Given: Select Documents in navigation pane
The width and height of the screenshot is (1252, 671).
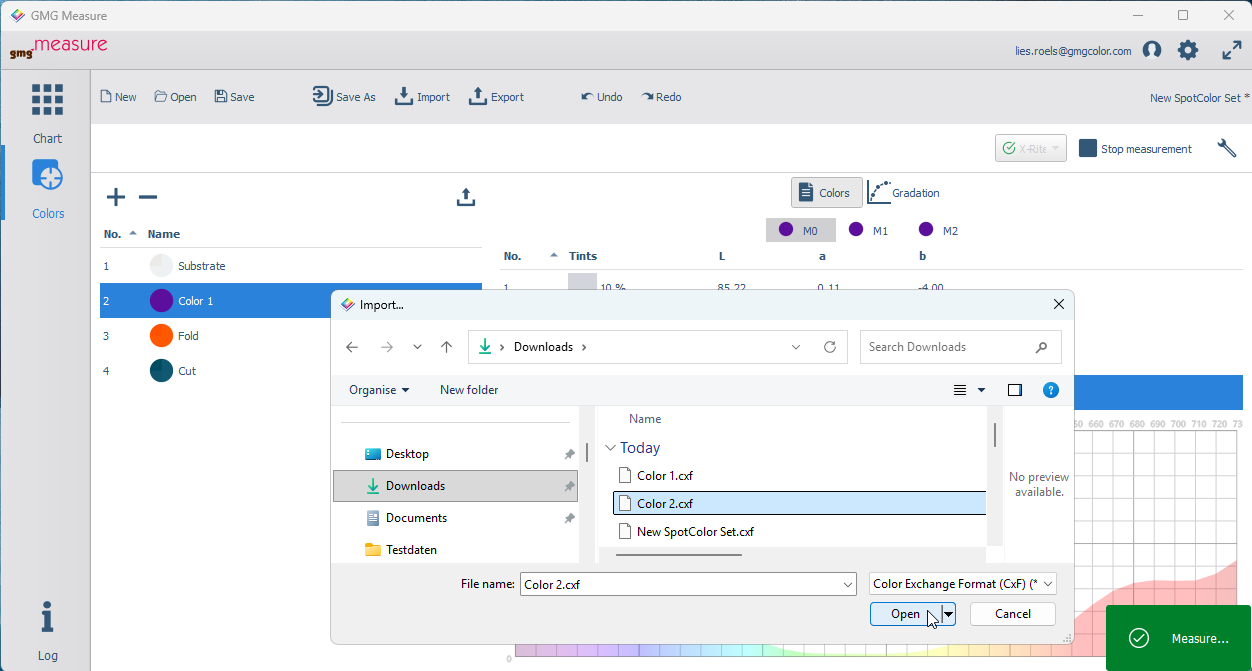Looking at the screenshot, I should [x=456, y=518].
